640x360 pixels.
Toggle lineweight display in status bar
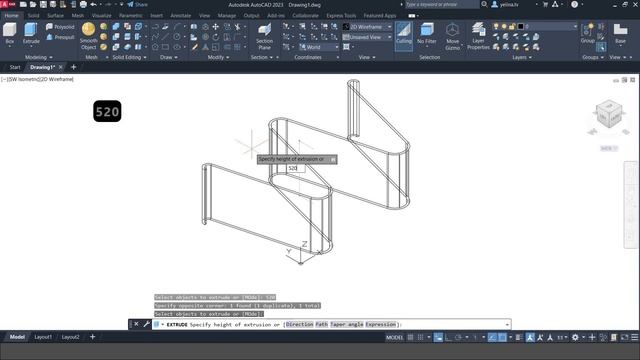click(x=518, y=337)
